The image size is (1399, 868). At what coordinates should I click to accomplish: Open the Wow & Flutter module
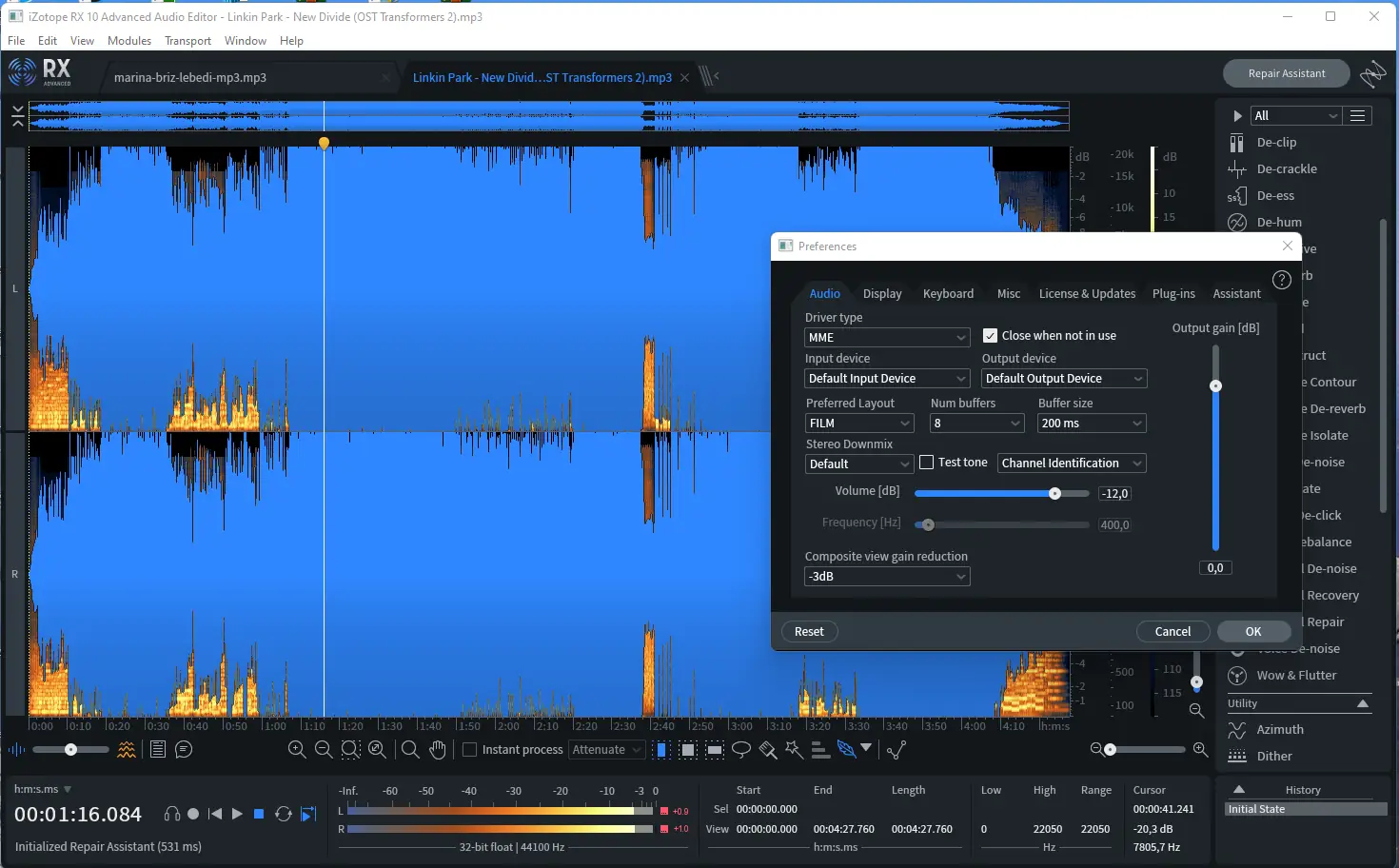pyautogui.click(x=1296, y=676)
